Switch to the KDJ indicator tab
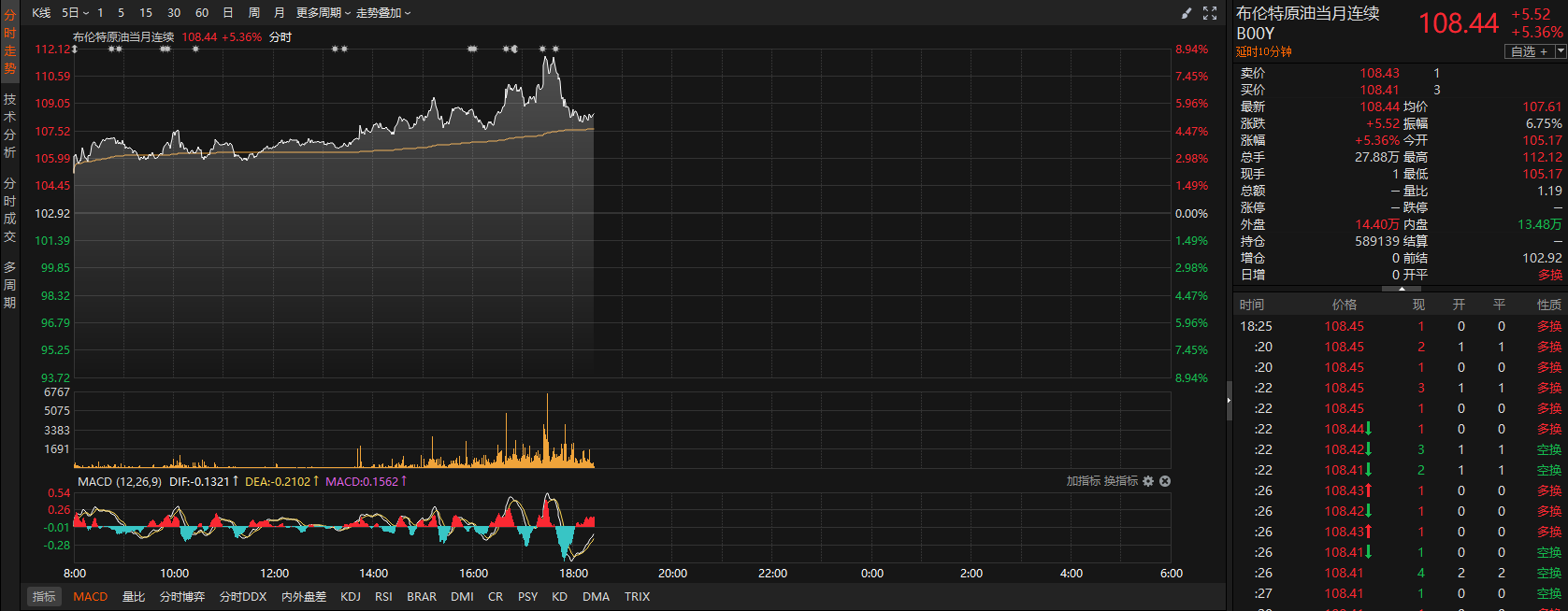The height and width of the screenshot is (611, 1568). tap(351, 596)
